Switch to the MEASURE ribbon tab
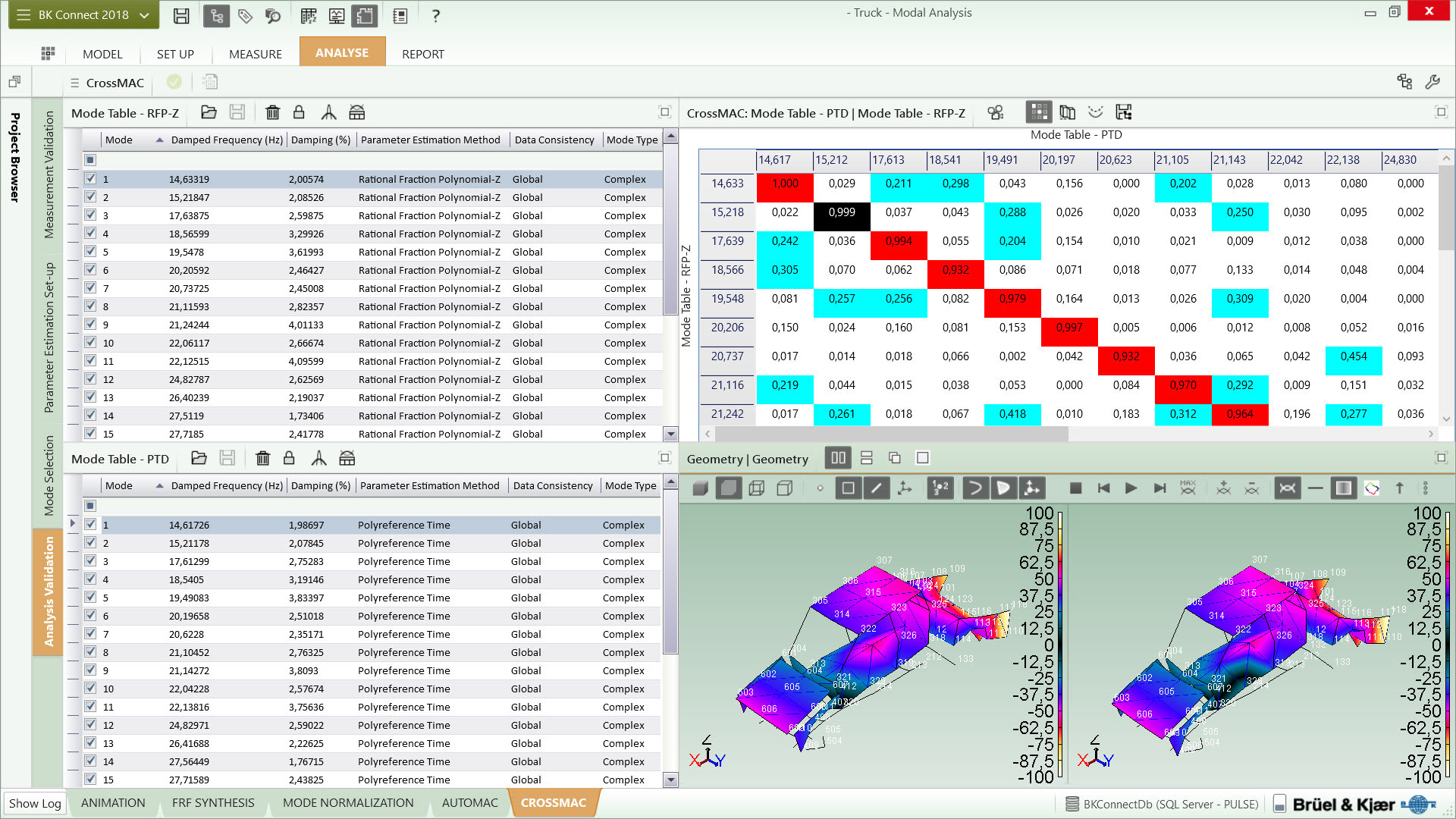Image resolution: width=1456 pixels, height=819 pixels. tap(254, 53)
